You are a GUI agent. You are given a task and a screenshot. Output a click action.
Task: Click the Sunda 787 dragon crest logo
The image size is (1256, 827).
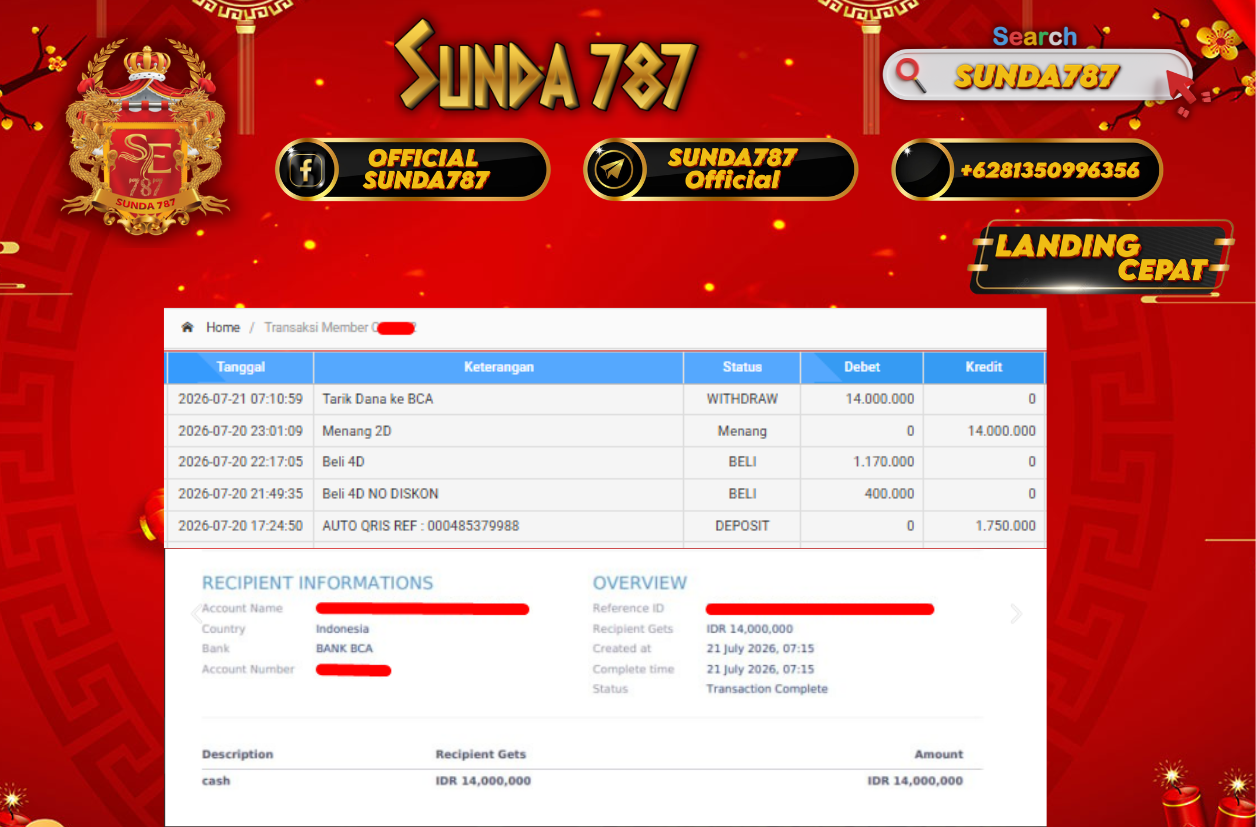(x=145, y=138)
